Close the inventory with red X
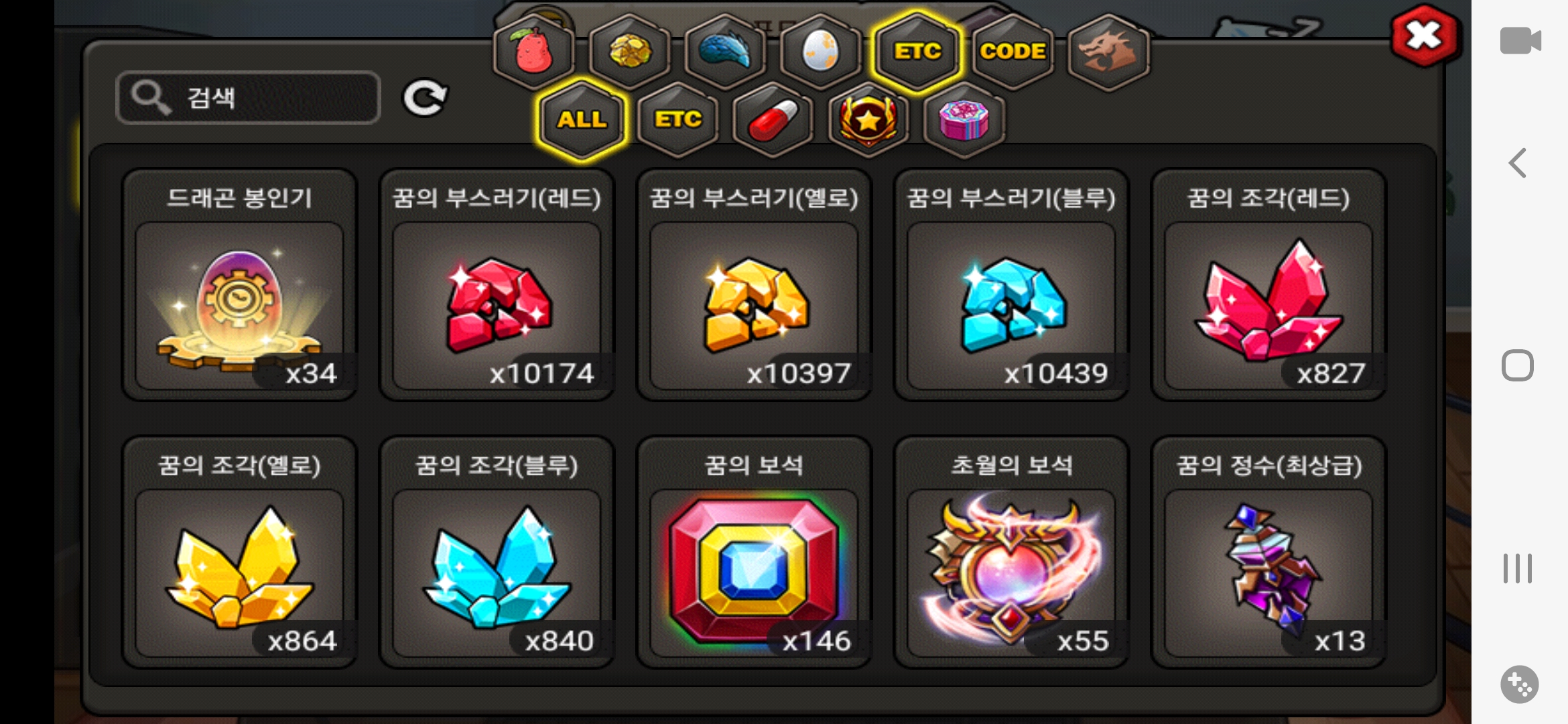Screen dimensions: 1568x724 click(1424, 36)
